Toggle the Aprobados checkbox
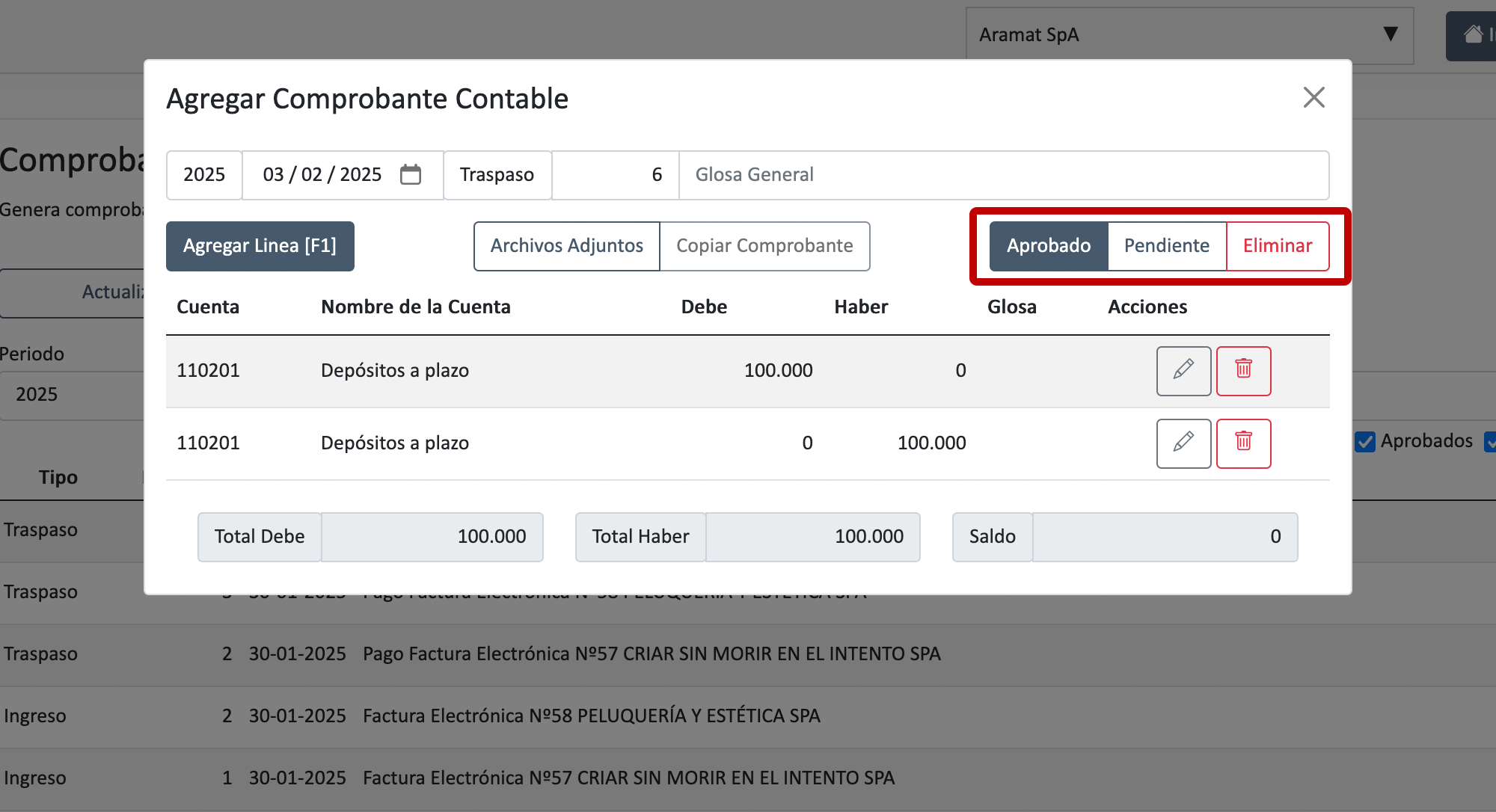Screen dimensions: 1496x812 pyautogui.click(x=1365, y=442)
